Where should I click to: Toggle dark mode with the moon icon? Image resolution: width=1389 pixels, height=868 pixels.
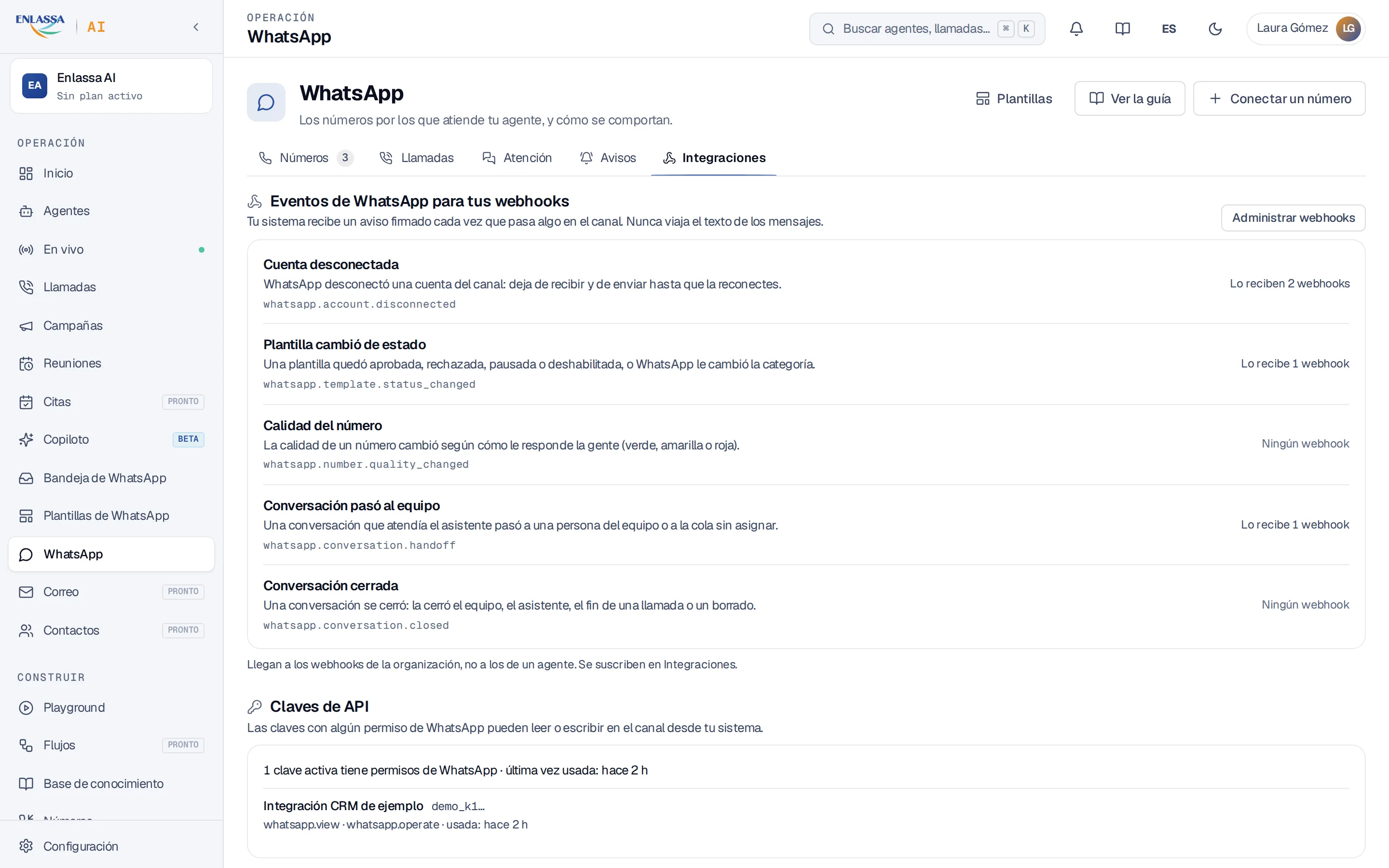click(x=1215, y=29)
